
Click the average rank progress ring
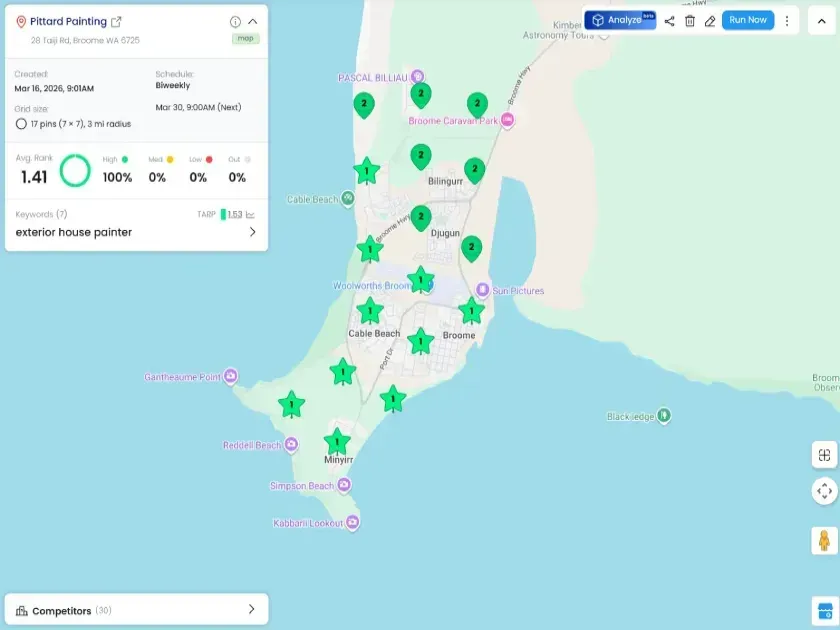click(x=75, y=170)
